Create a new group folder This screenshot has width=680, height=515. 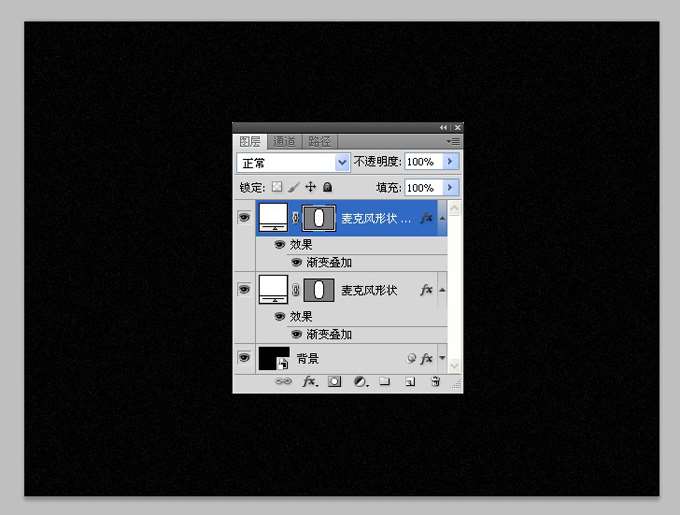pyautogui.click(x=385, y=381)
